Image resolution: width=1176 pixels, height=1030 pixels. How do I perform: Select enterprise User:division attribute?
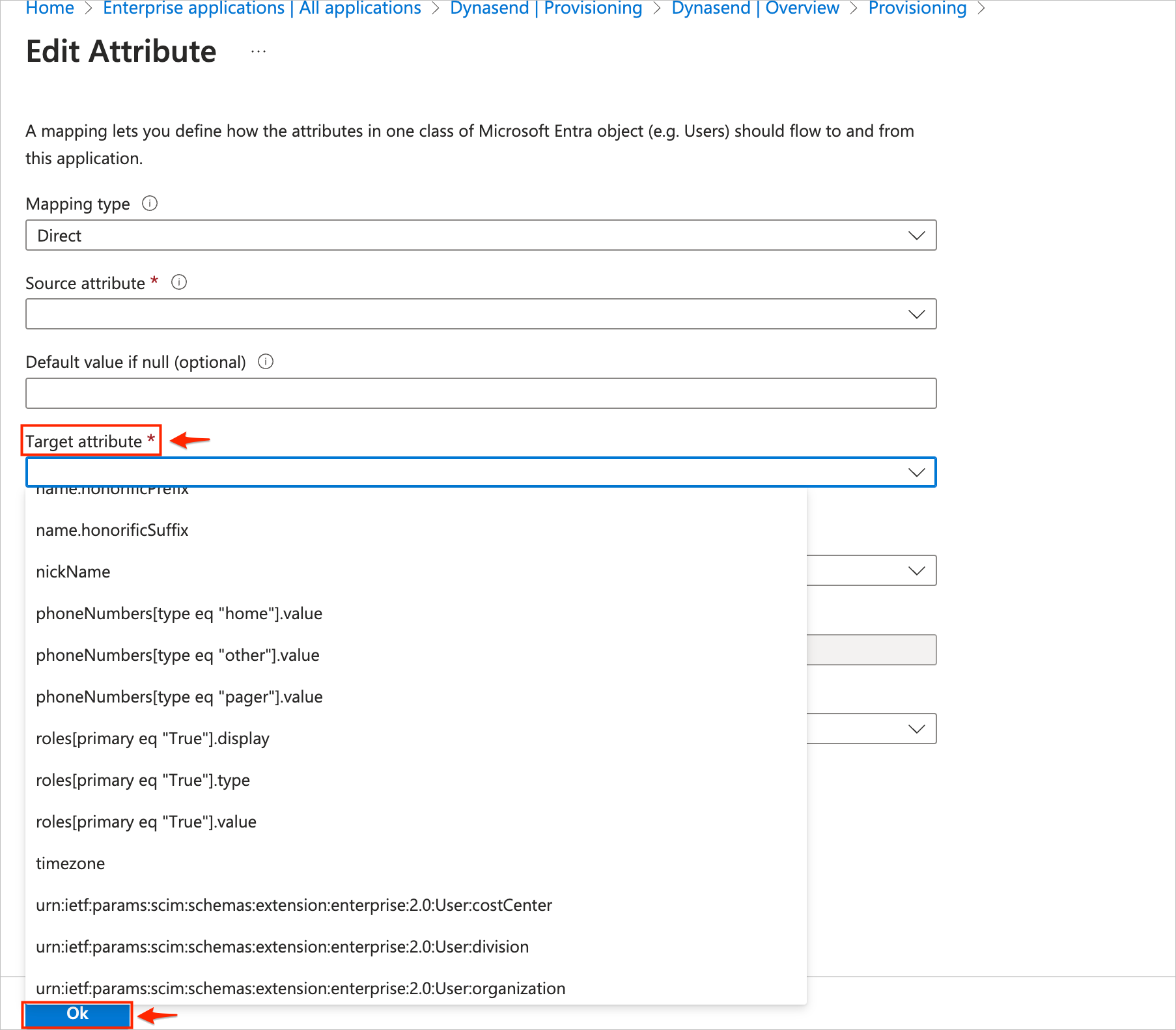click(282, 947)
